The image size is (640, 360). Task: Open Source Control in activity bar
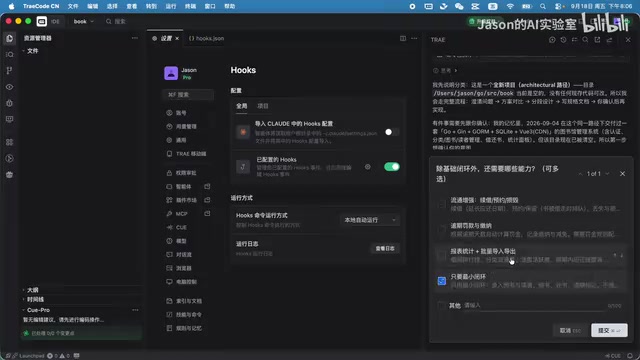9,71
